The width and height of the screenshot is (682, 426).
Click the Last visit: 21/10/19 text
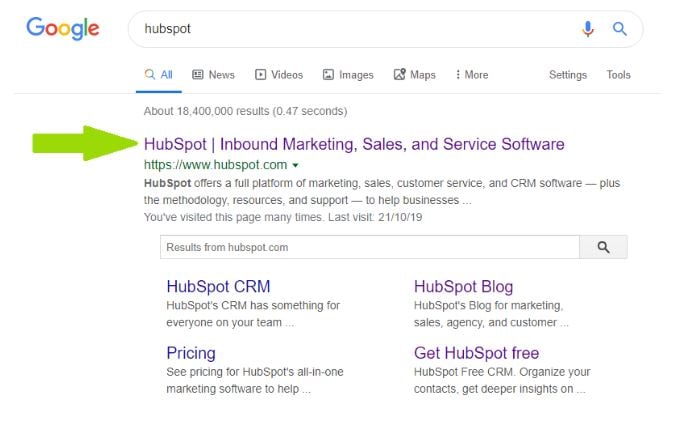[x=375, y=217]
